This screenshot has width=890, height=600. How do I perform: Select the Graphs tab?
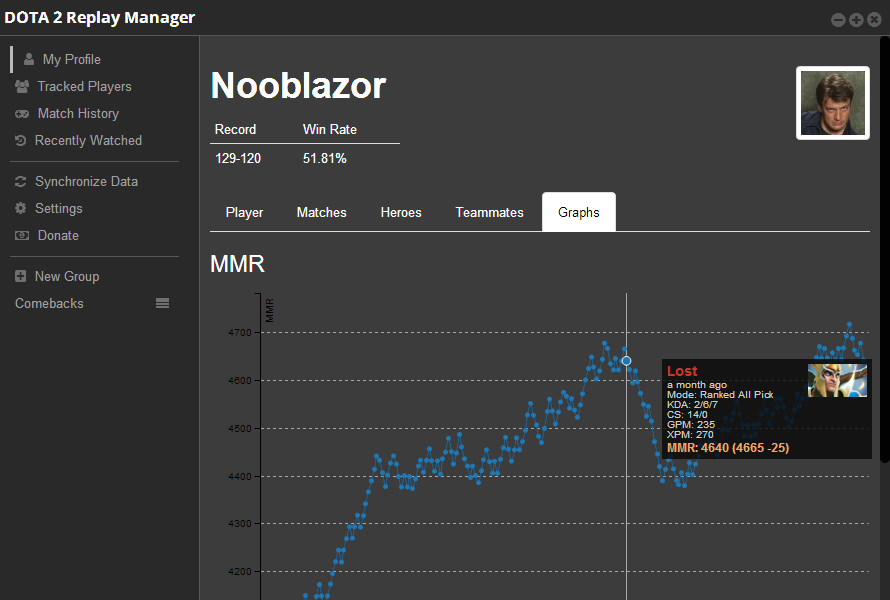tap(578, 212)
